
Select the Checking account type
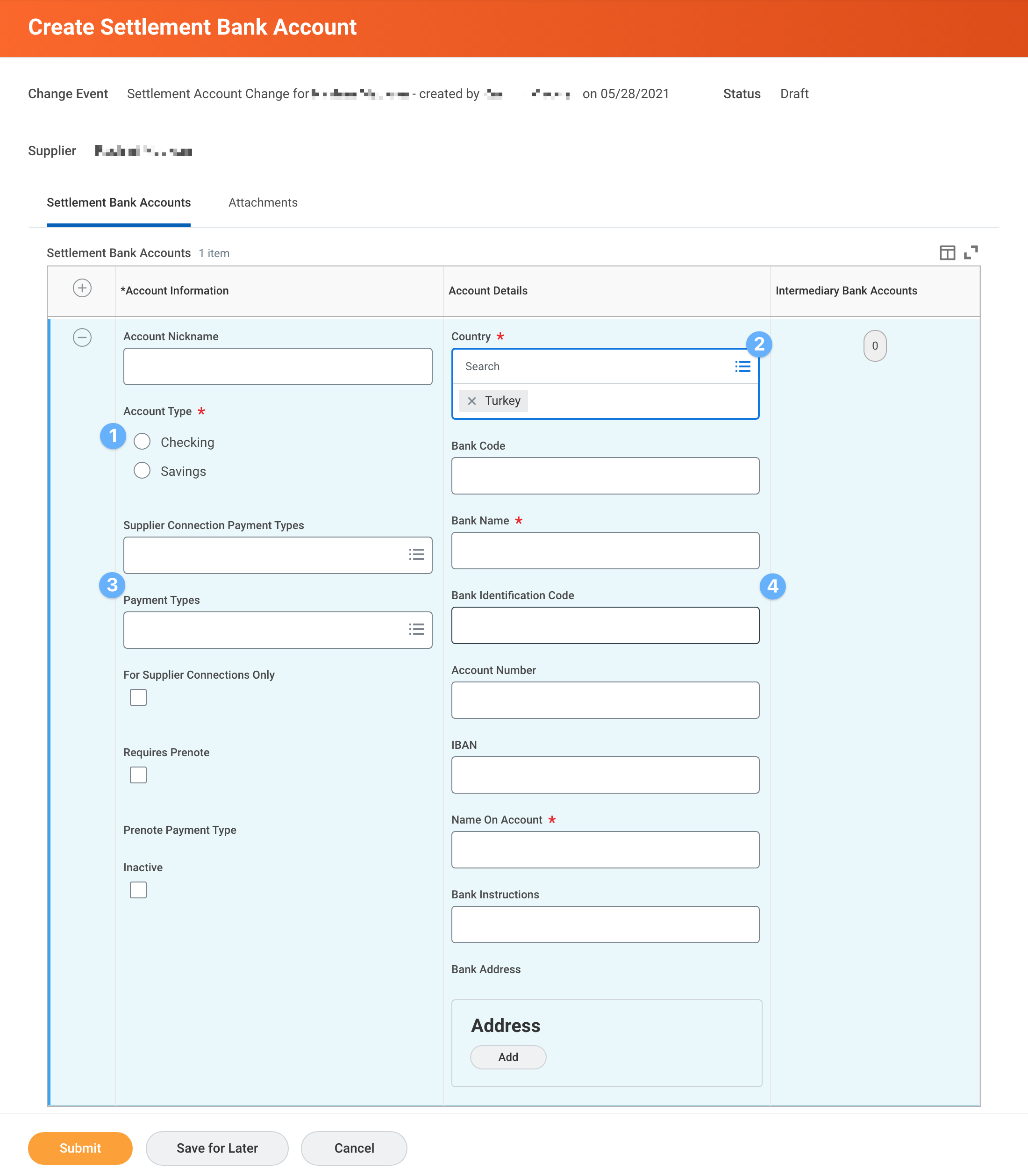click(142, 441)
